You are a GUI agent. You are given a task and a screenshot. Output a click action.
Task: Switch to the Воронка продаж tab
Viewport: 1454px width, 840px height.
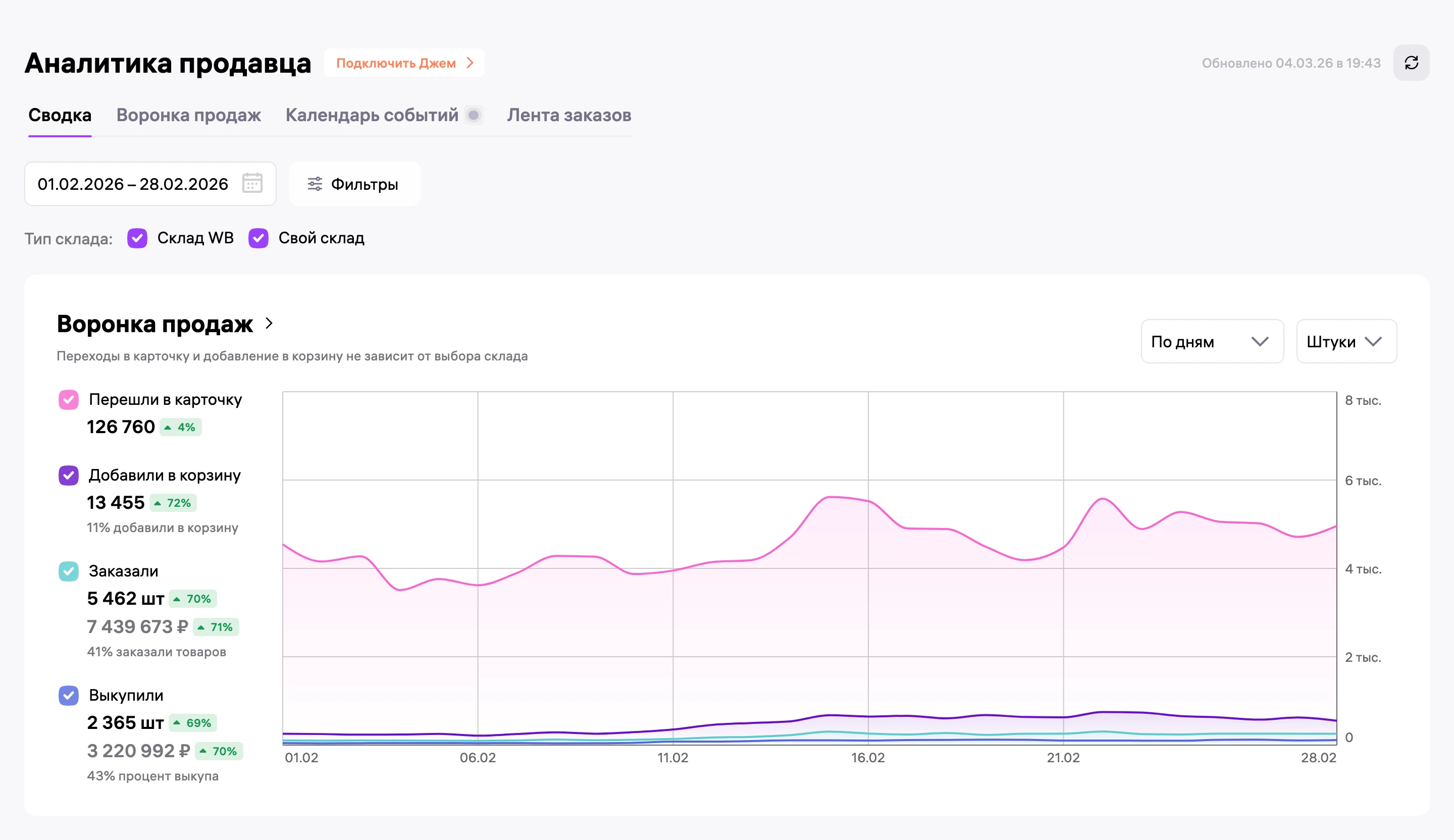click(189, 116)
